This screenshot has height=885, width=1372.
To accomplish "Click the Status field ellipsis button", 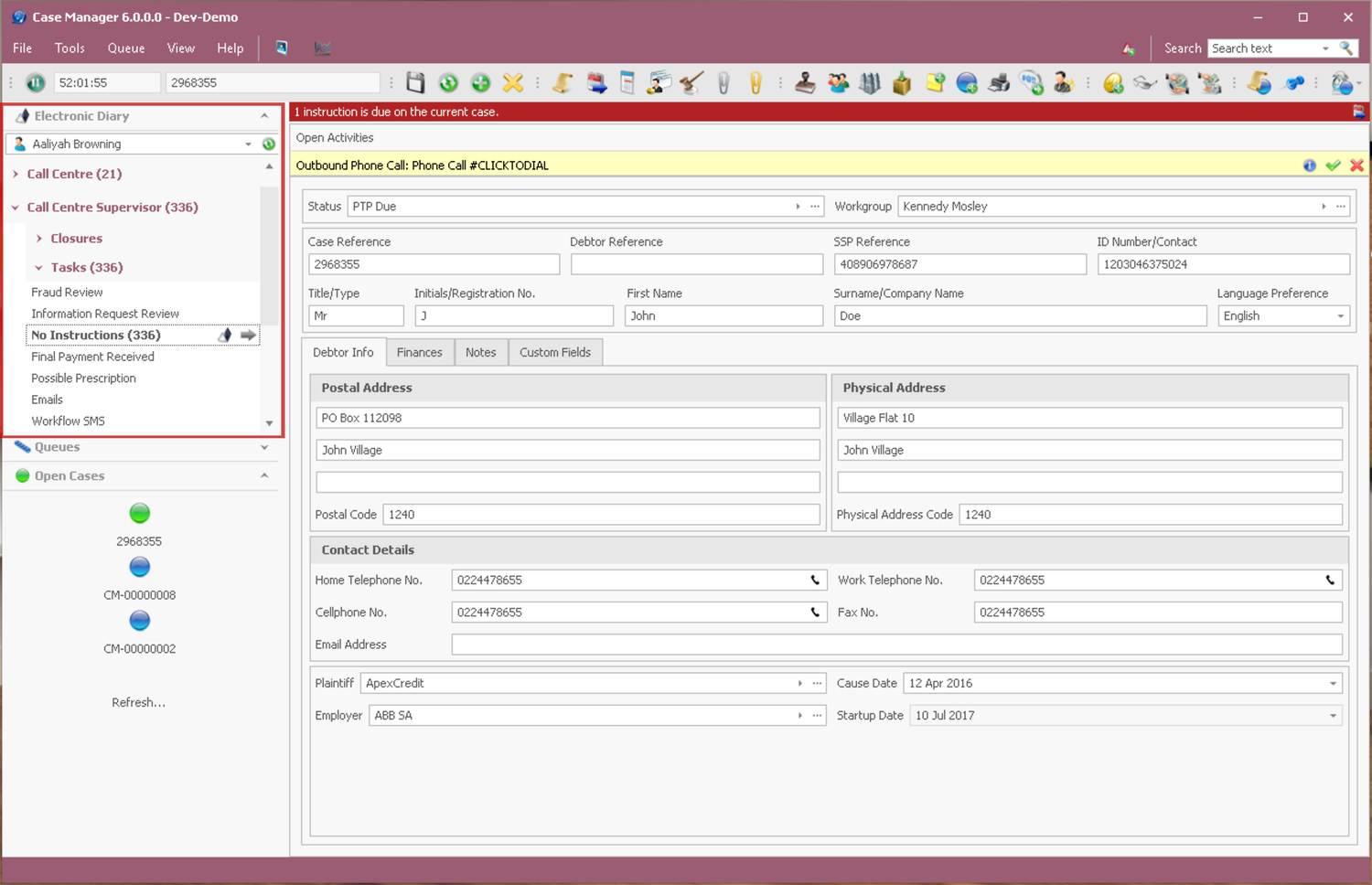I will coord(815,207).
